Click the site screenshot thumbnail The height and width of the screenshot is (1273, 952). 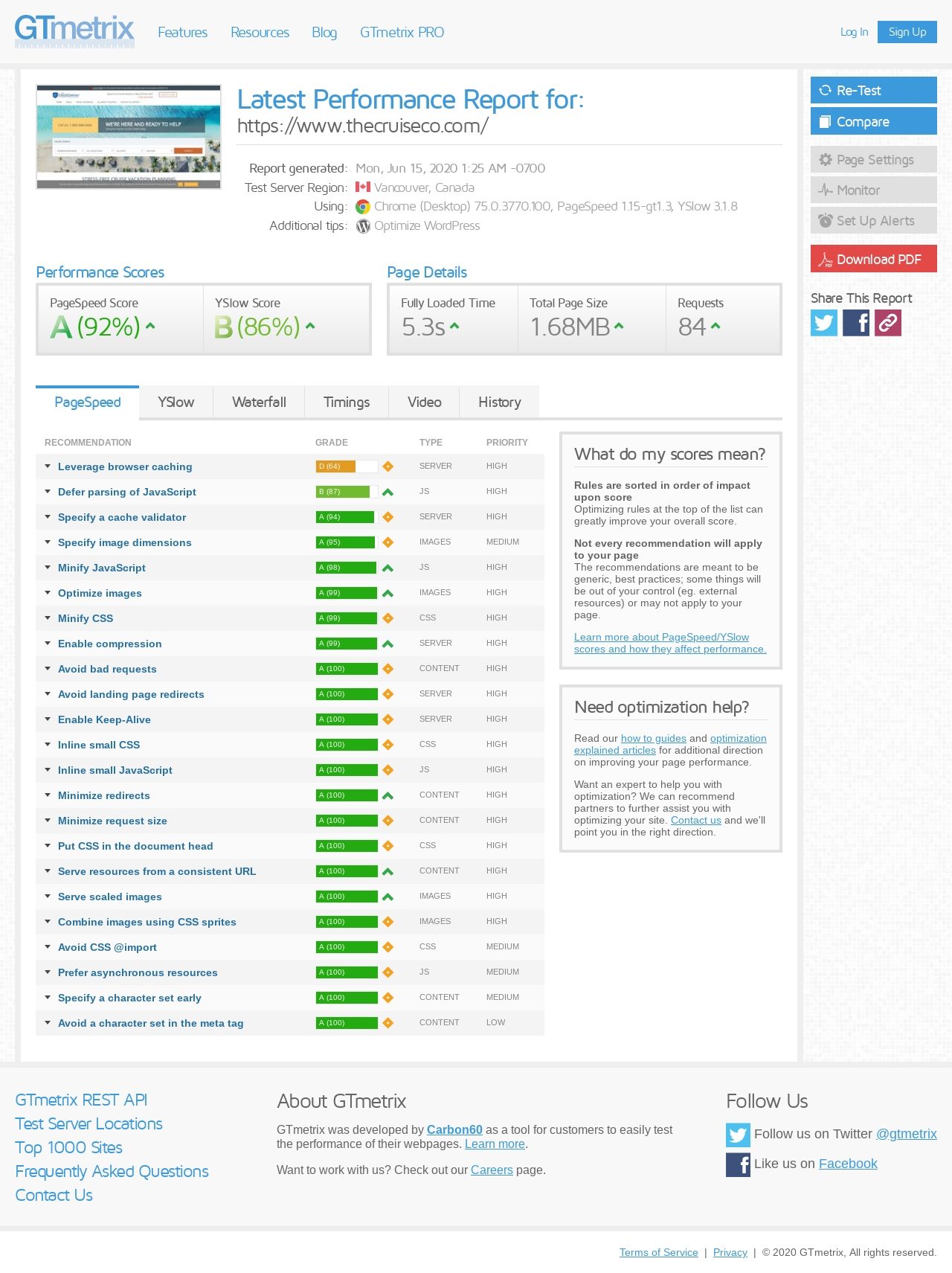pyautogui.click(x=129, y=137)
